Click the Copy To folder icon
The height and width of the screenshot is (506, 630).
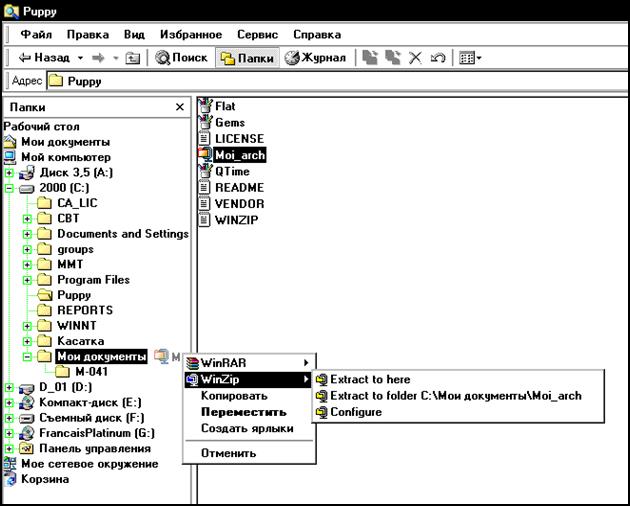[393, 58]
